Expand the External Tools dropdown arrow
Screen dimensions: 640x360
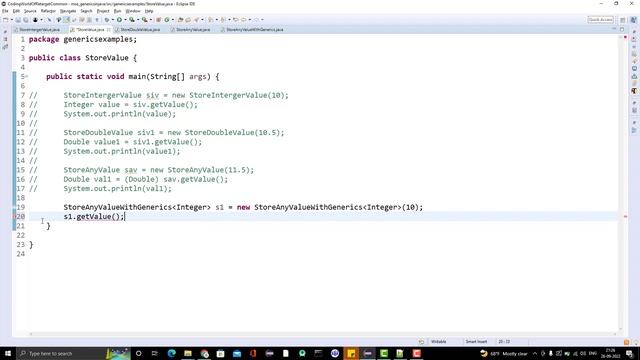[x=151, y=20]
